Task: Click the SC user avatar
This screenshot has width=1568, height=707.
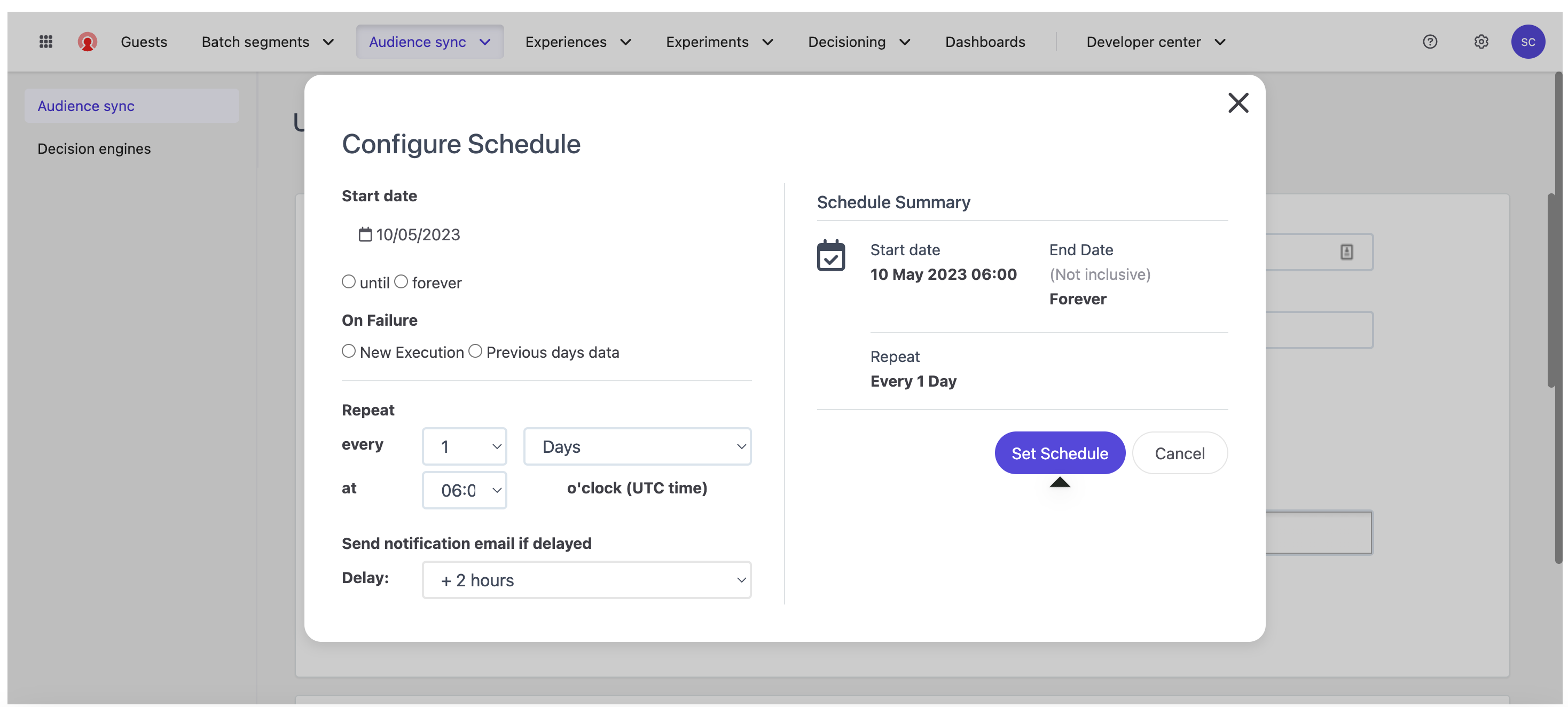Action: coord(1527,41)
